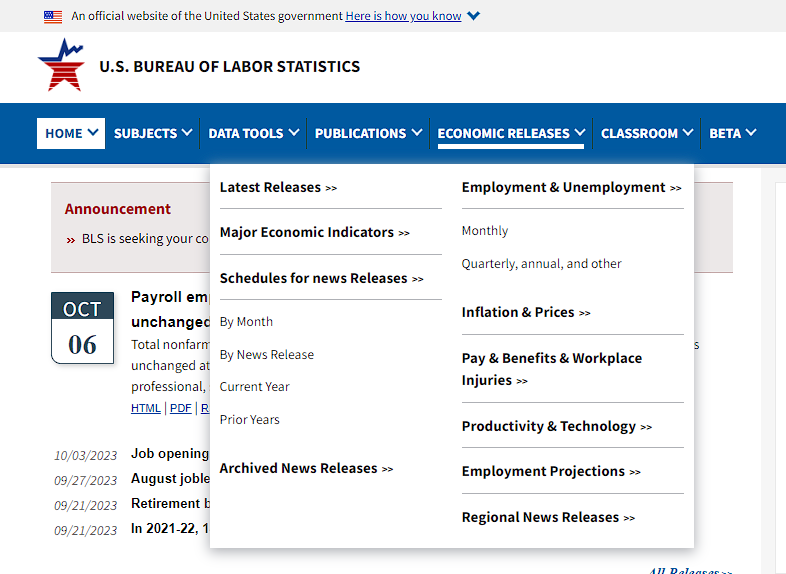Open the SUBJECTS menu
The image size is (786, 574).
point(153,133)
